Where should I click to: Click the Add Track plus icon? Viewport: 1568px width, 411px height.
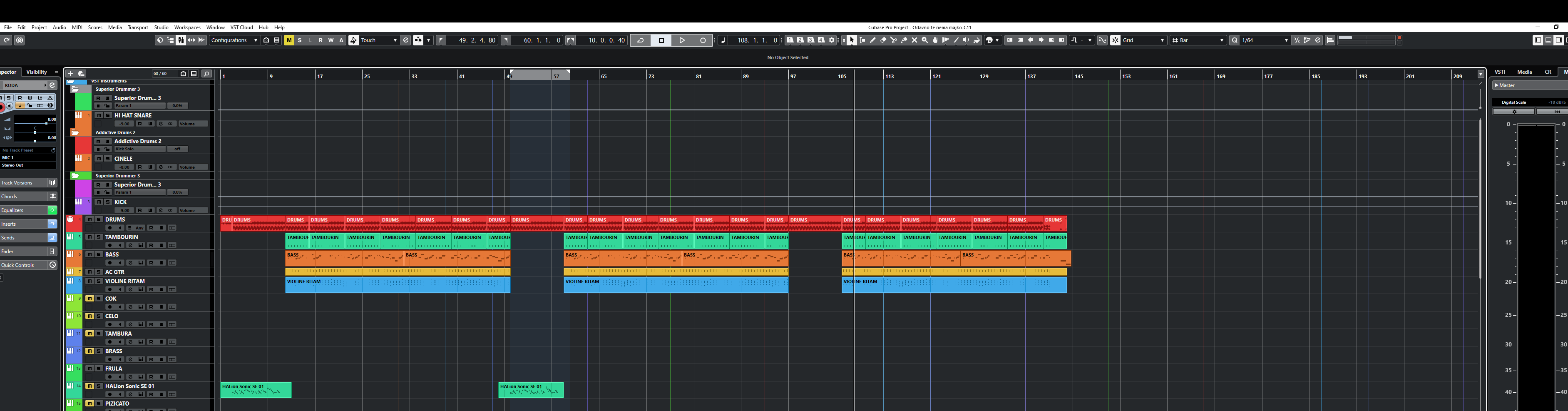click(71, 74)
